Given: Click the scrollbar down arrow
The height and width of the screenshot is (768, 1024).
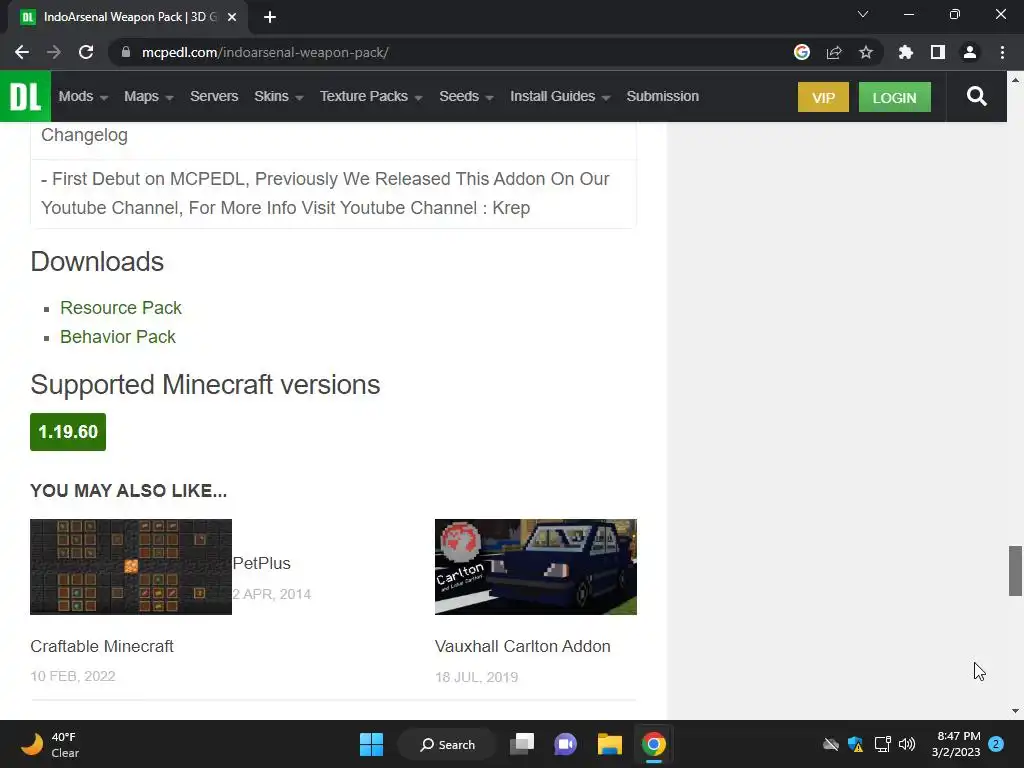Looking at the screenshot, I should (x=1015, y=711).
